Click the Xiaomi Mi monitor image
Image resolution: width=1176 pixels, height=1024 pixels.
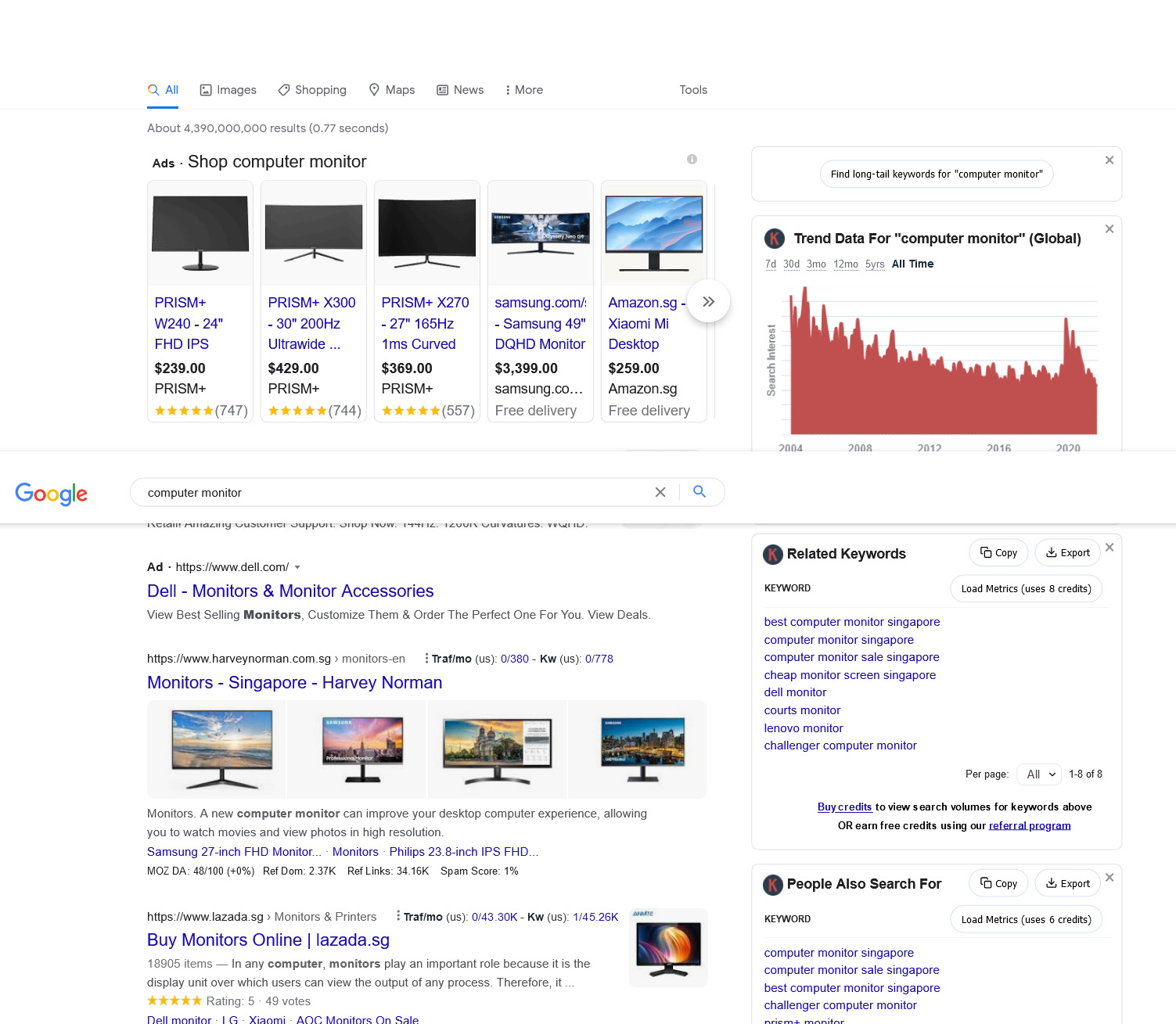[x=654, y=233]
